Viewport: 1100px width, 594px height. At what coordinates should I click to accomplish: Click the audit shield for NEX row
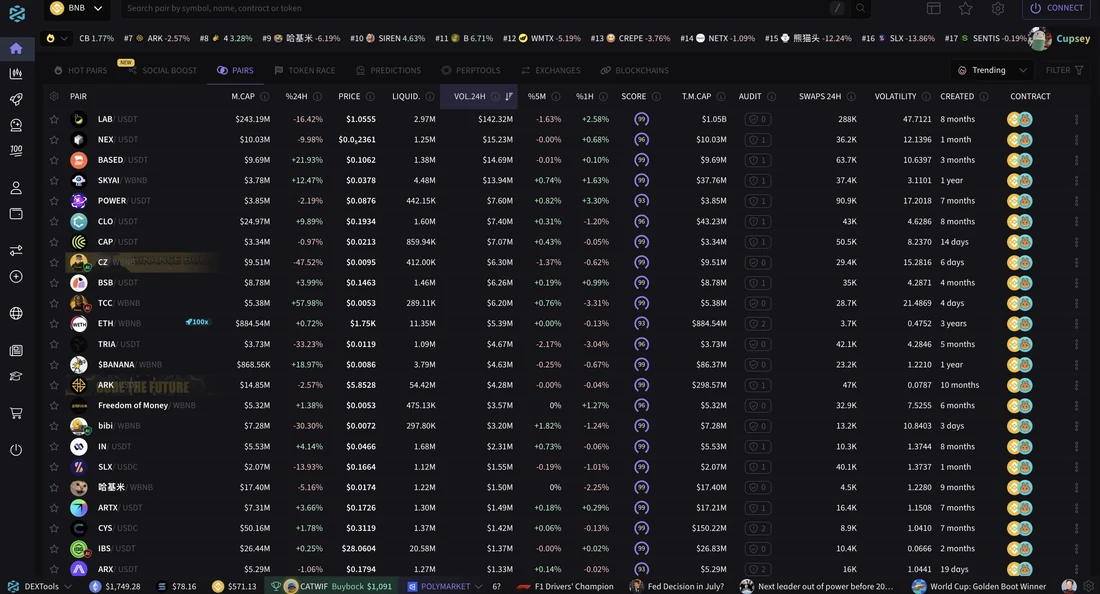758,140
